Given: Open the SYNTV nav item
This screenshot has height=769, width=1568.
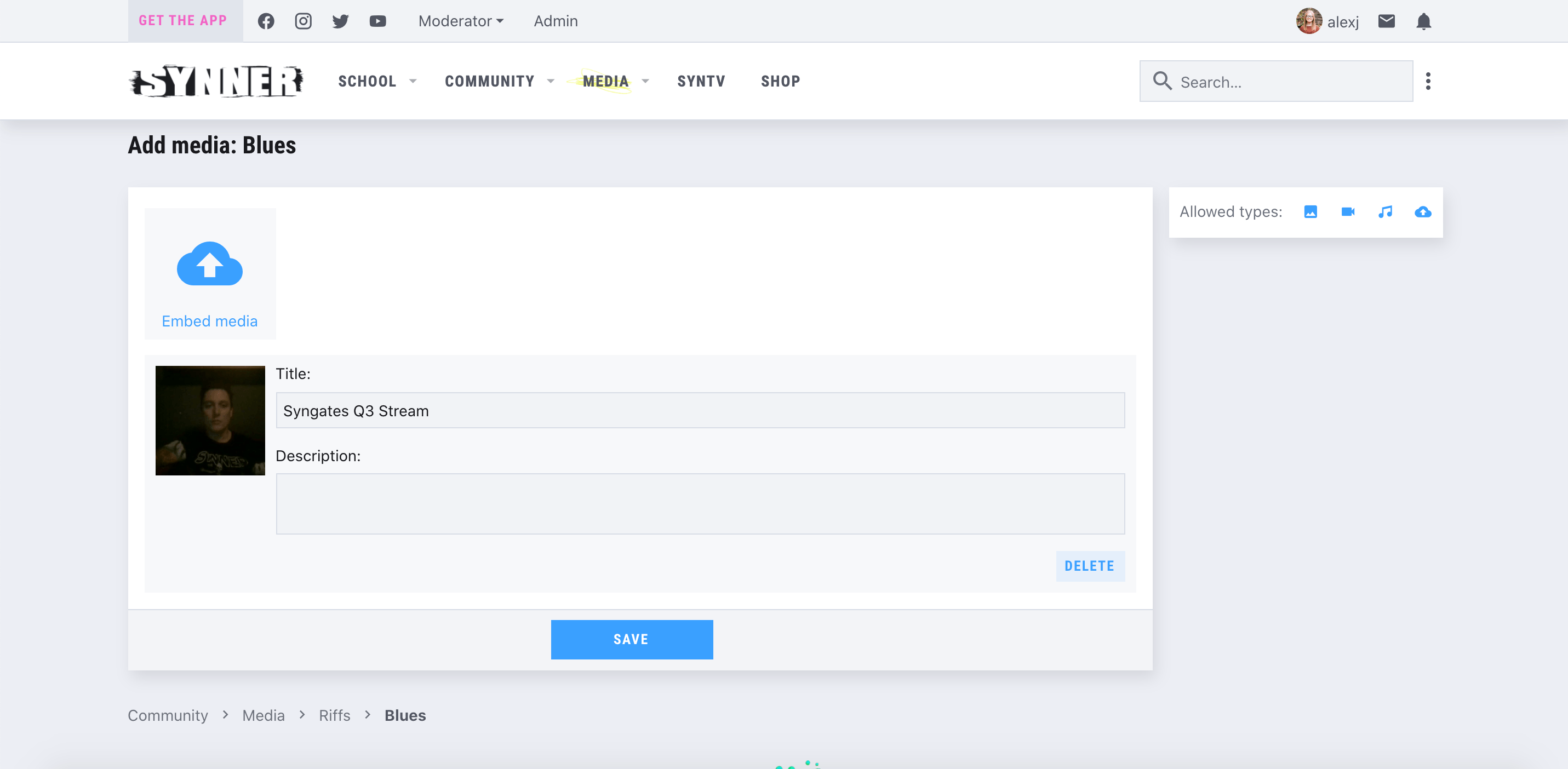Looking at the screenshot, I should coord(701,81).
